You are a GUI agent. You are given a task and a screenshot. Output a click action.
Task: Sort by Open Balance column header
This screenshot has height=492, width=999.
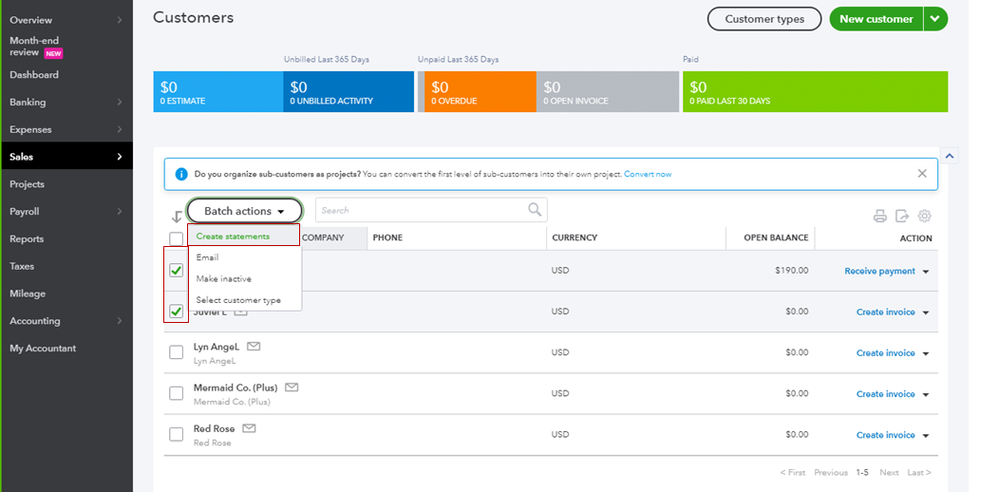tap(775, 238)
